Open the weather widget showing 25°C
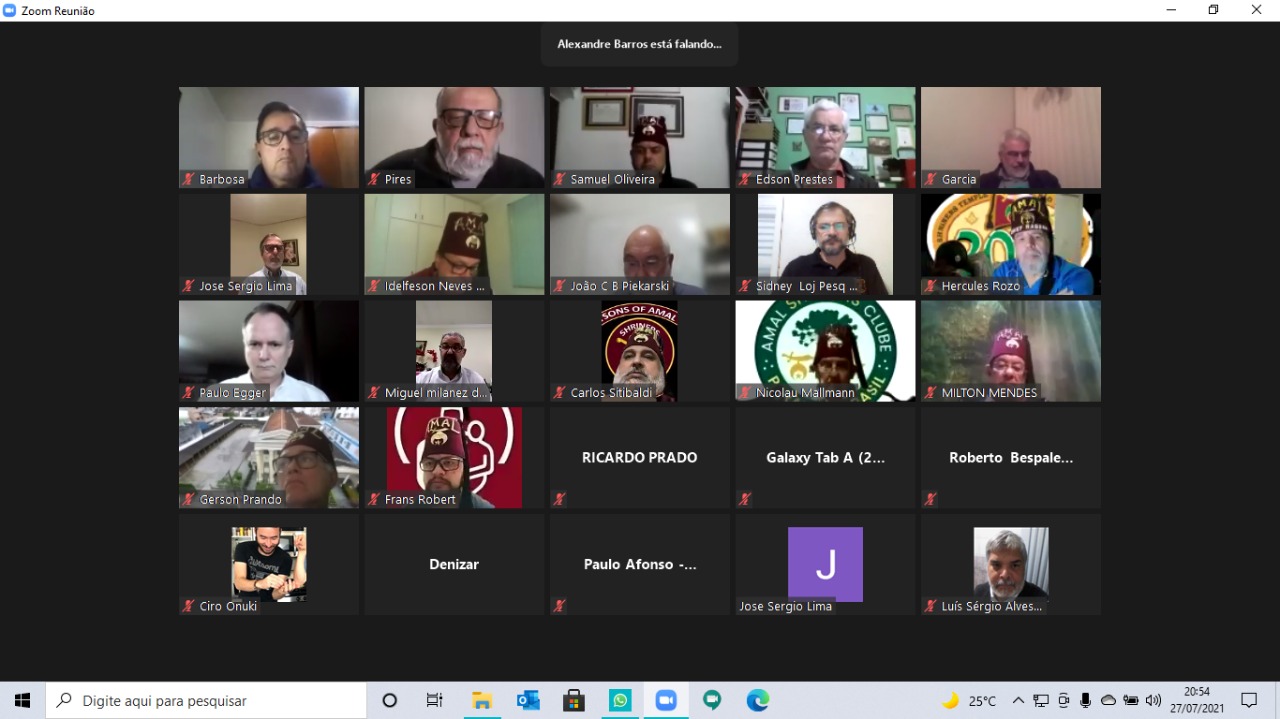 (969, 701)
